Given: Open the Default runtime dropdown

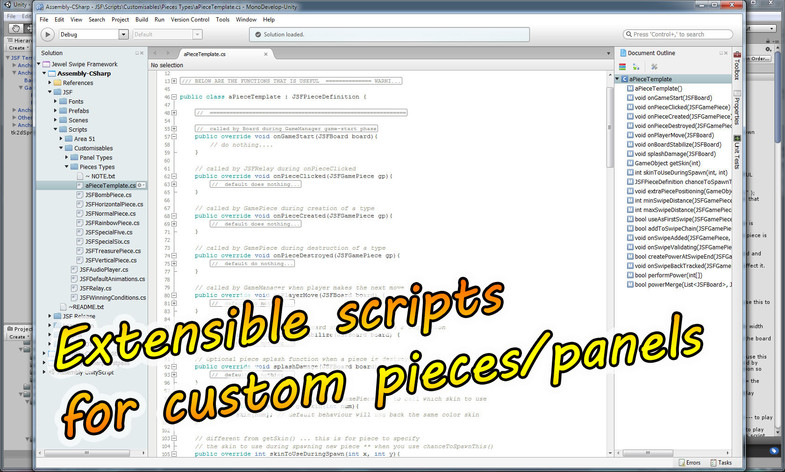Looking at the screenshot, I should click(x=197, y=35).
